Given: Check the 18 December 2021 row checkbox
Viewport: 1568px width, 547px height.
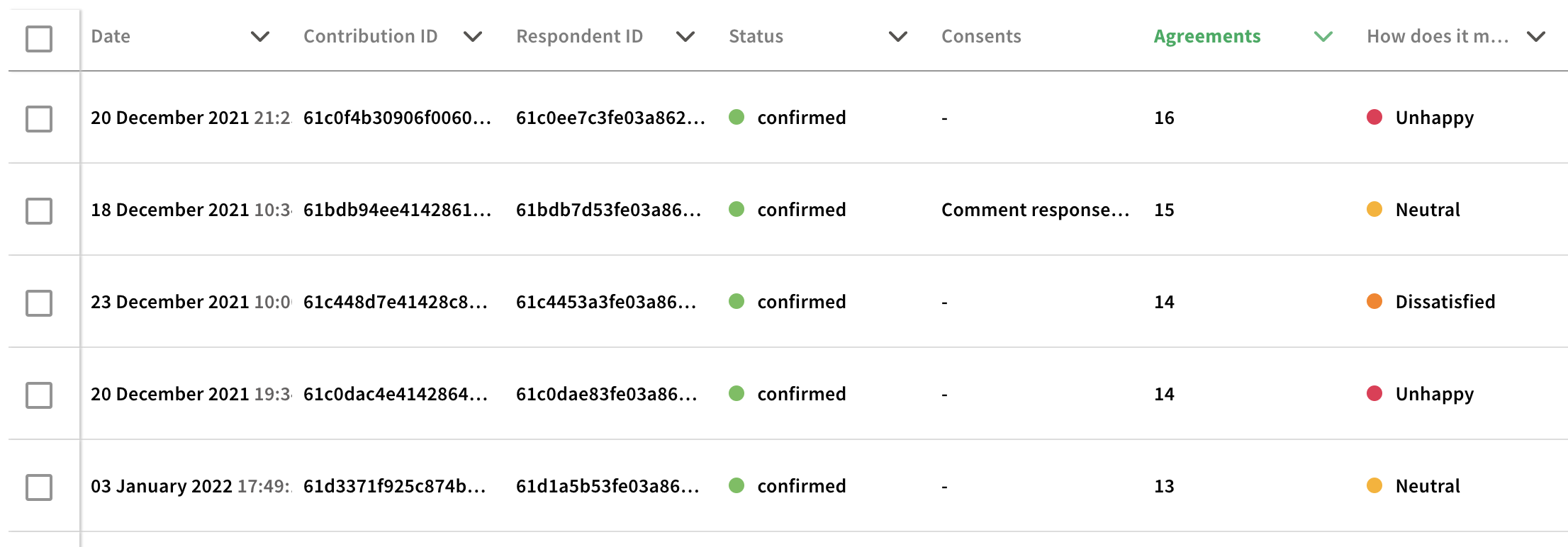Looking at the screenshot, I should coord(39,210).
